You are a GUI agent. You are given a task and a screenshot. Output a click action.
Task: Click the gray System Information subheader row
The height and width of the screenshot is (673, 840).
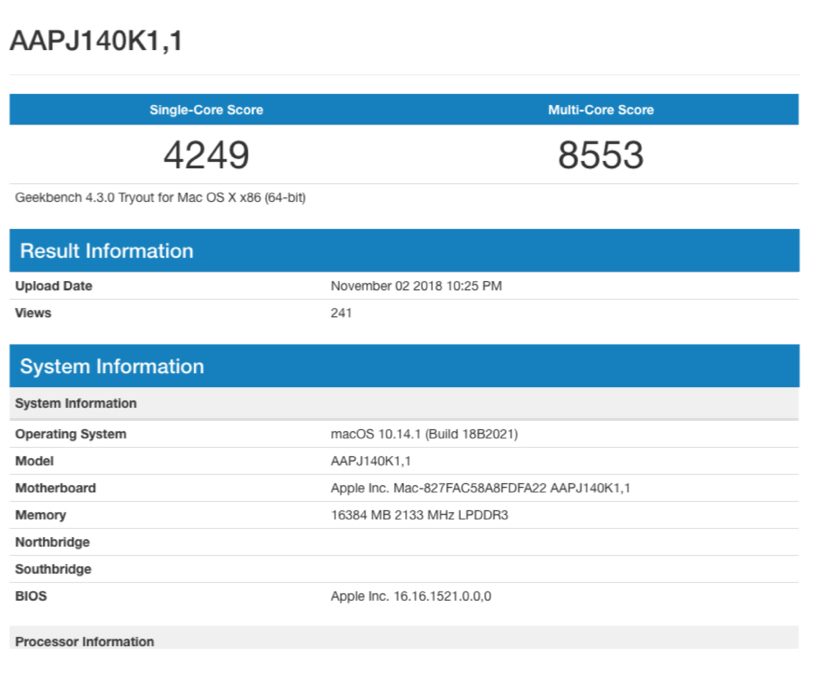pos(76,404)
